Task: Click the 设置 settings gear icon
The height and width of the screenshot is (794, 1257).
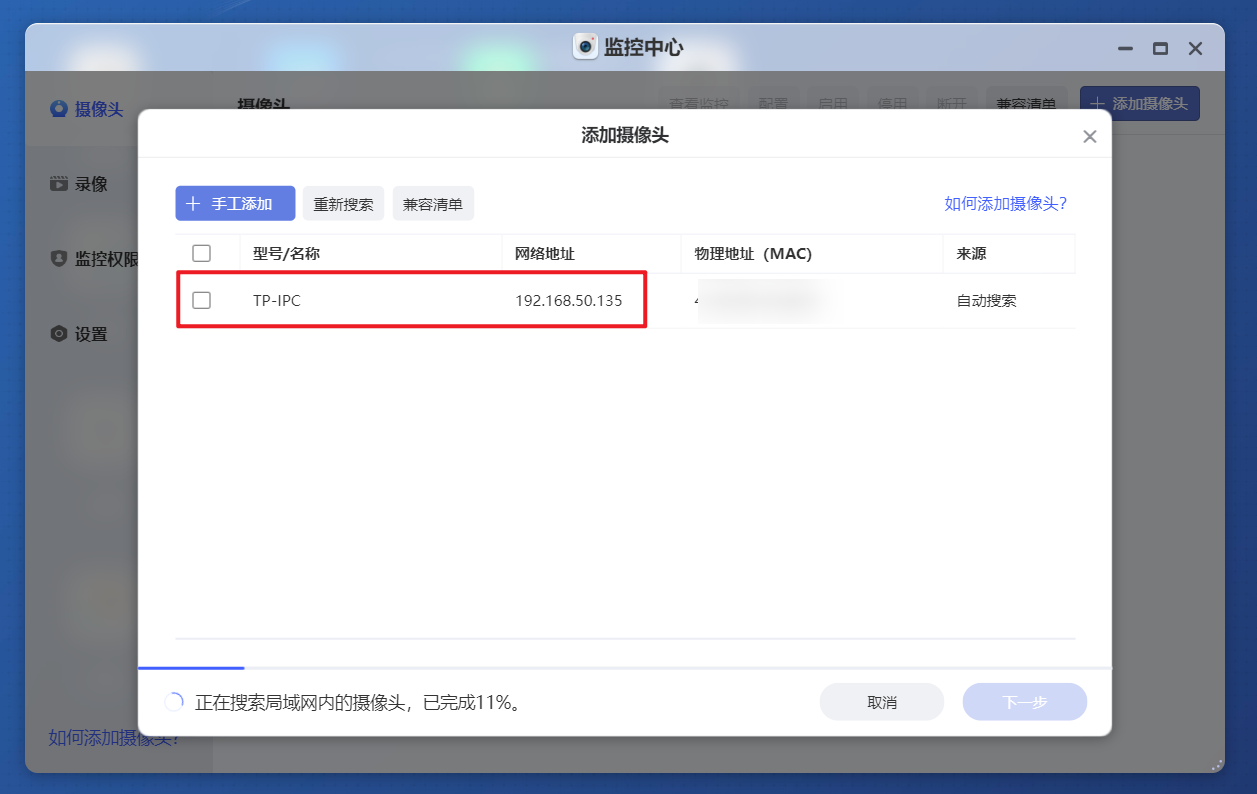Action: [58, 333]
